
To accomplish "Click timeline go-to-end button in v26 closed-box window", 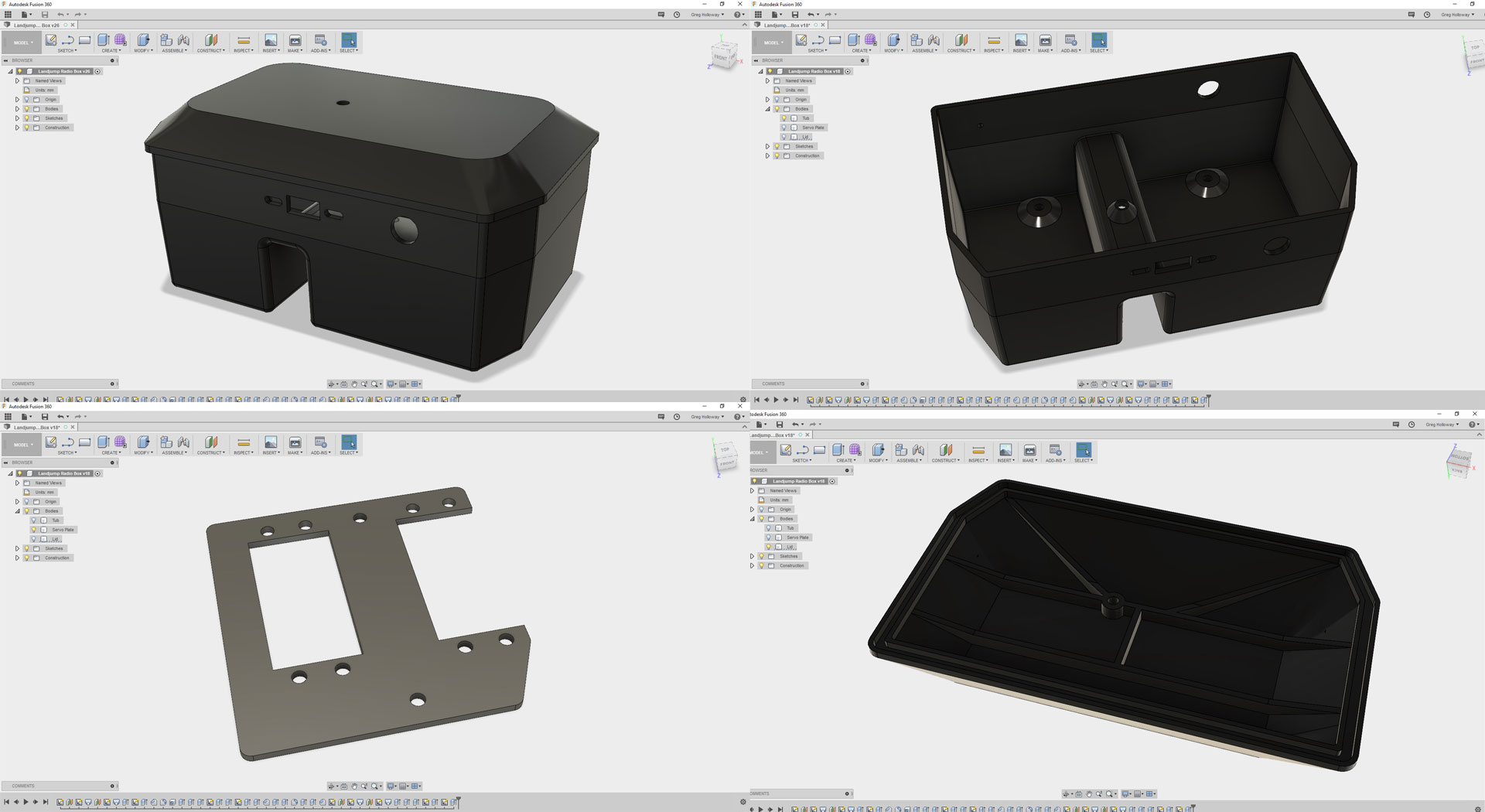I will (46, 400).
